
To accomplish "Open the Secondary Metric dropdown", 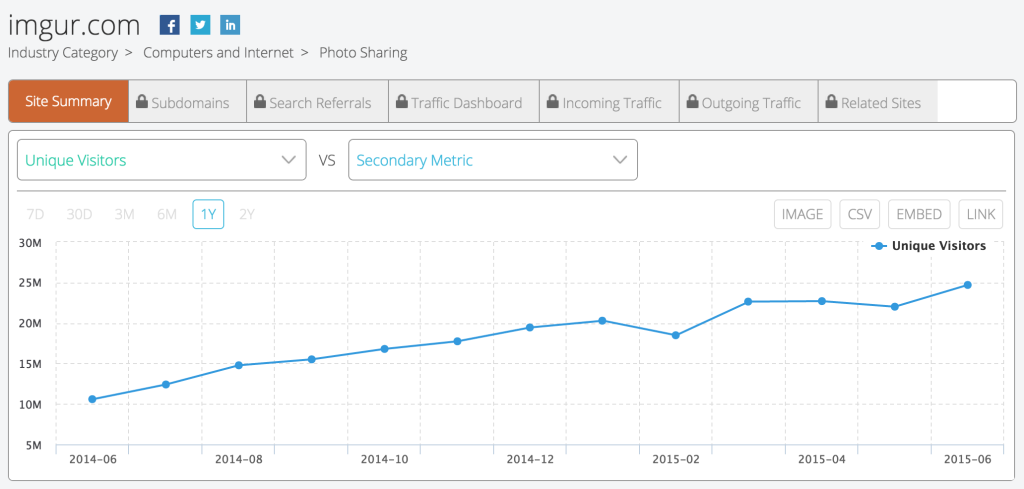I will (493, 160).
